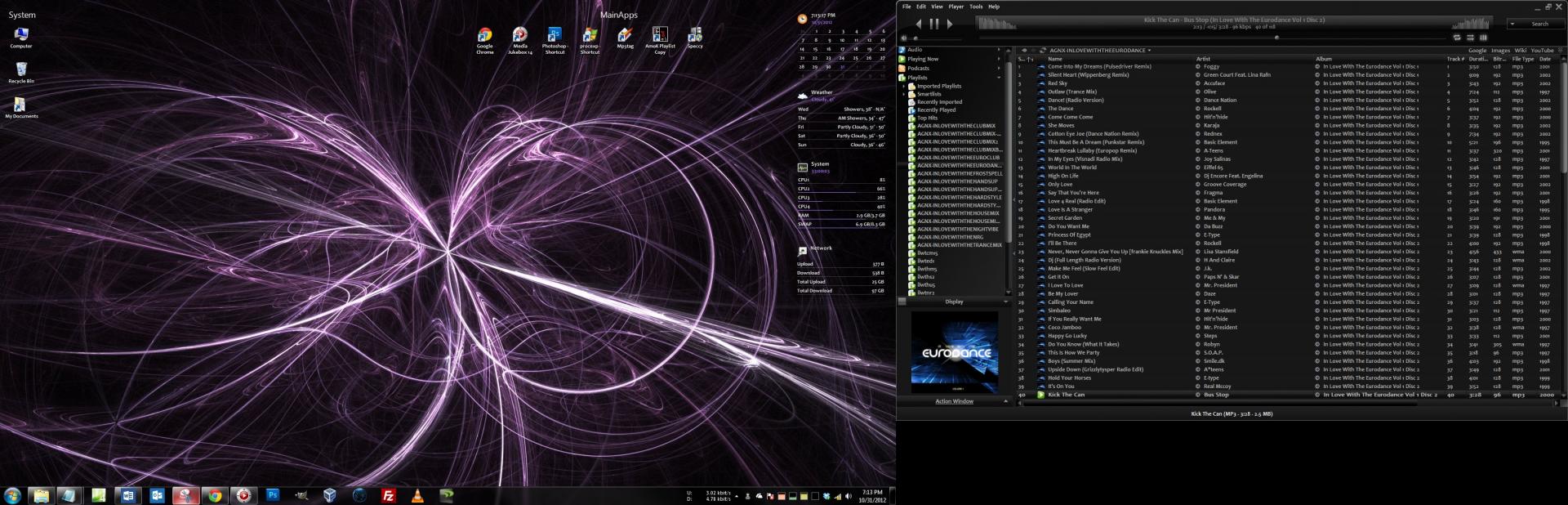Go back to the previous track

click(x=919, y=25)
